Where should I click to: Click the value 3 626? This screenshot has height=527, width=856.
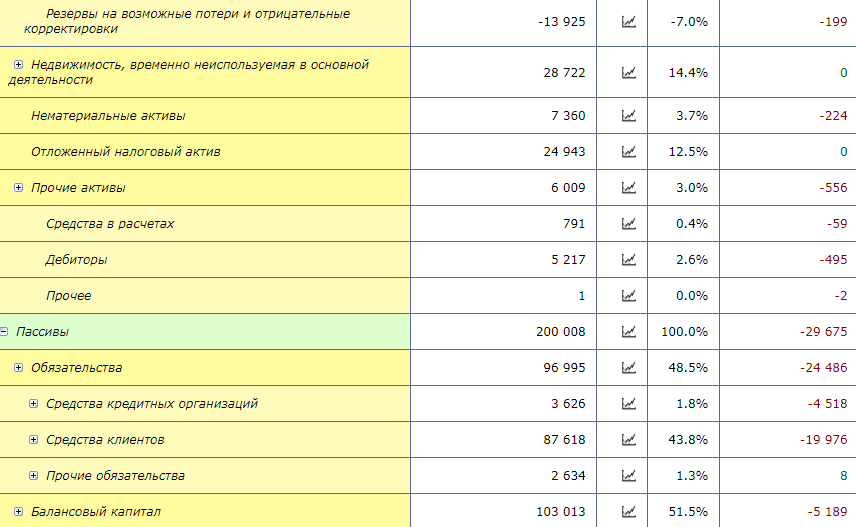pos(568,404)
